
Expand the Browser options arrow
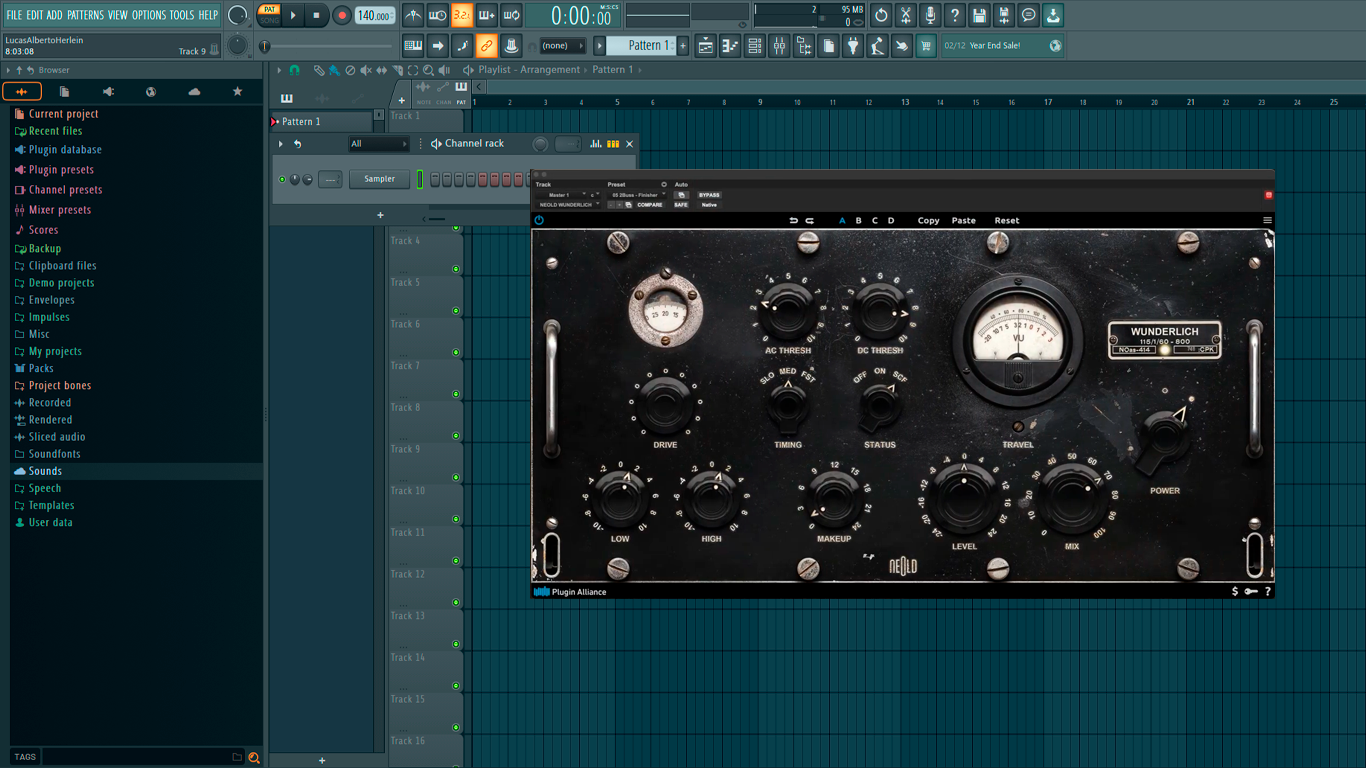click(8, 70)
